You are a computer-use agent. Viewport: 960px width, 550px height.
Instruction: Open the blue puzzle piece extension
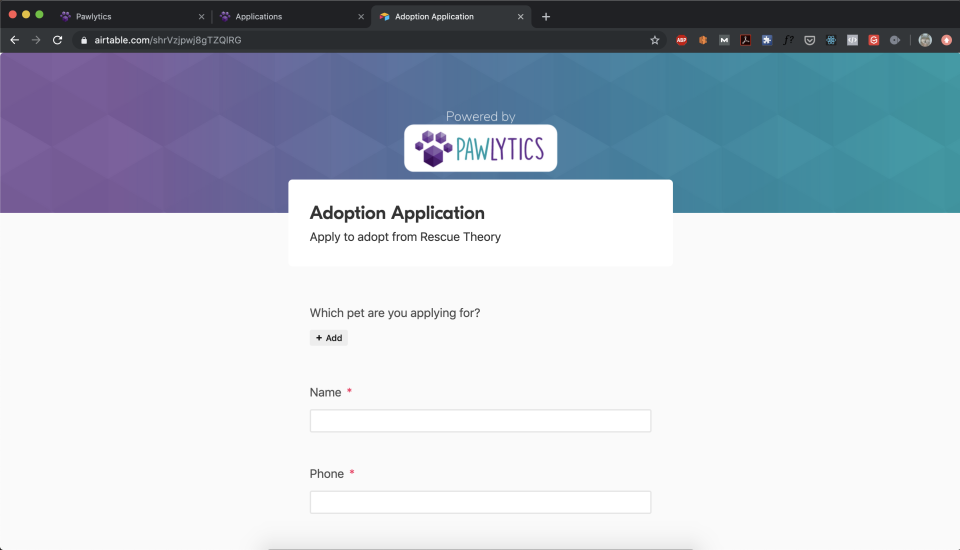(x=767, y=40)
